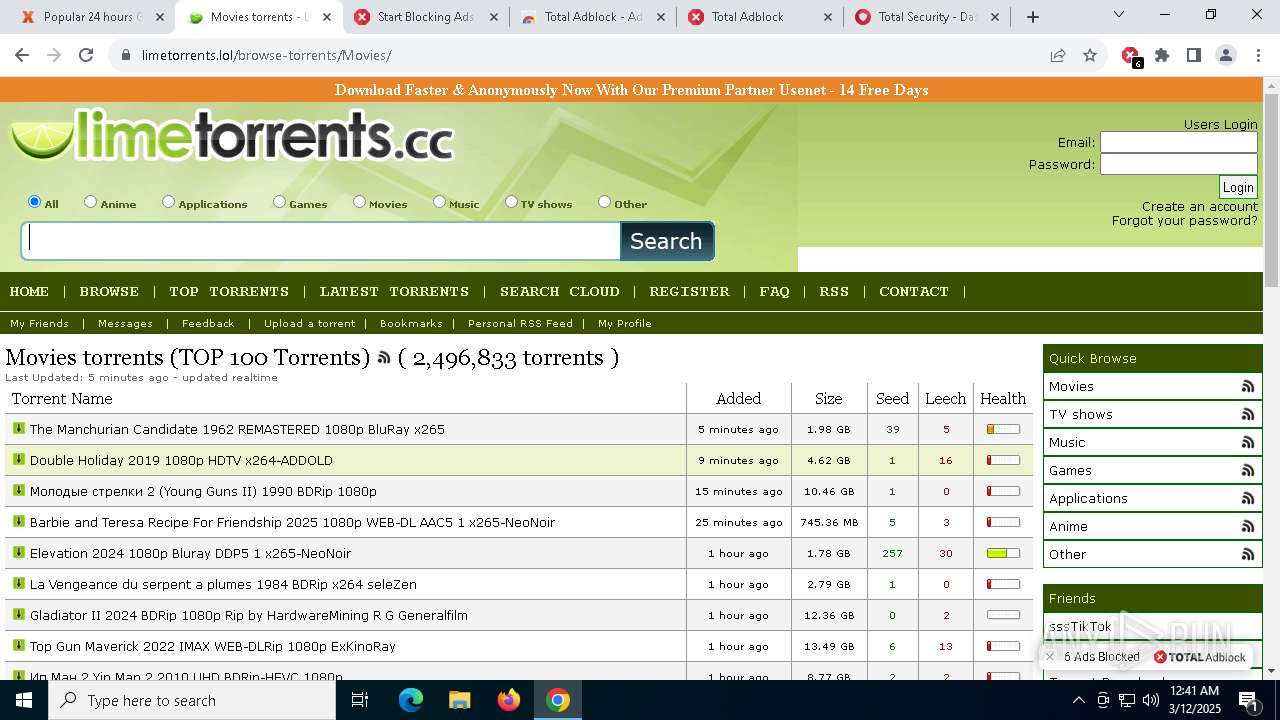Screen dimensions: 1280x720
Task: Click the Email login field
Action: pyautogui.click(x=1179, y=142)
